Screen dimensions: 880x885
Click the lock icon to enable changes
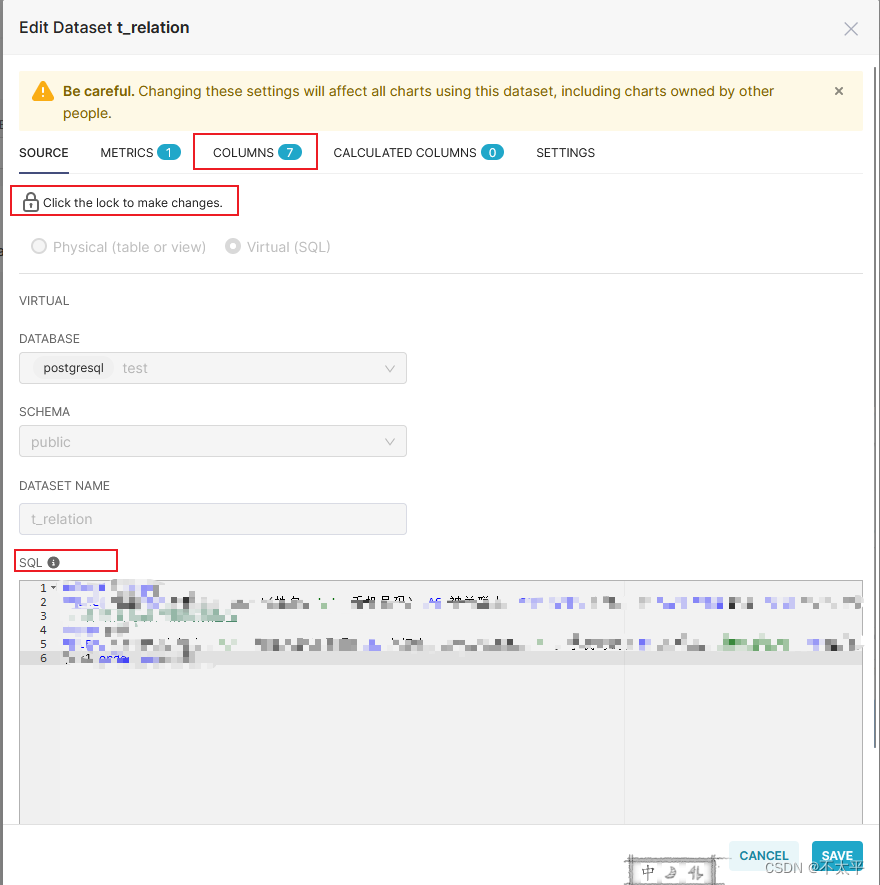click(30, 201)
